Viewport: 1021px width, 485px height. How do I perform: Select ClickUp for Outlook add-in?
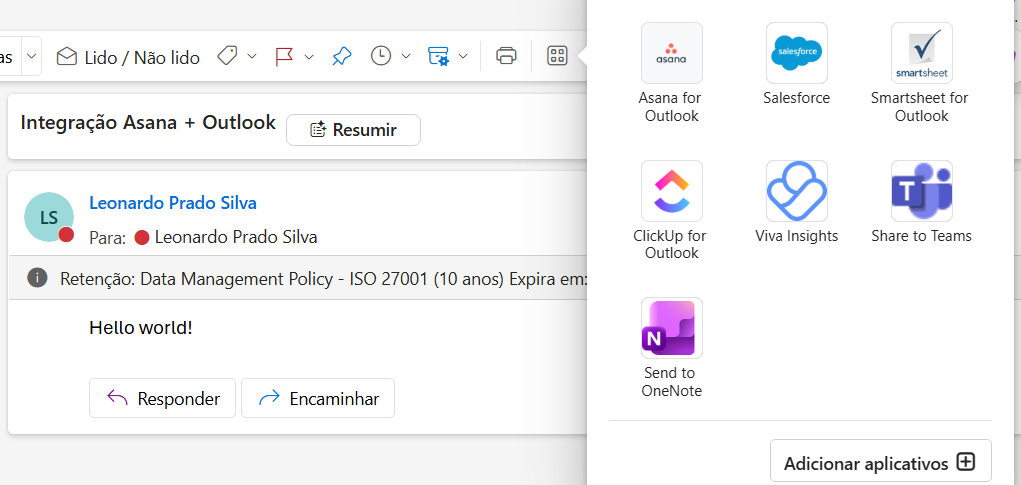(671, 191)
